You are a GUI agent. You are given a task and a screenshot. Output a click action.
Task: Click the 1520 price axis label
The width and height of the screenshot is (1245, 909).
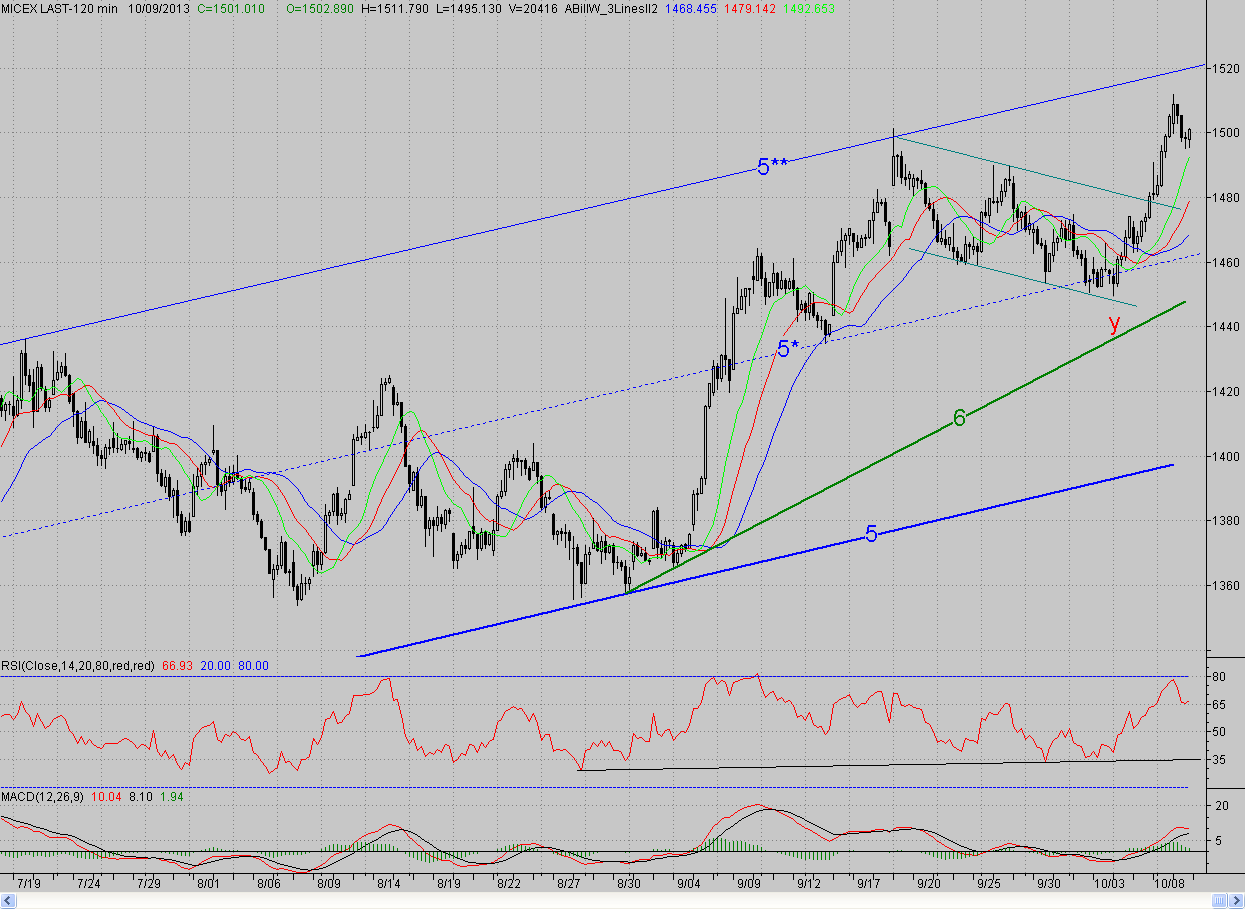pos(1227,68)
